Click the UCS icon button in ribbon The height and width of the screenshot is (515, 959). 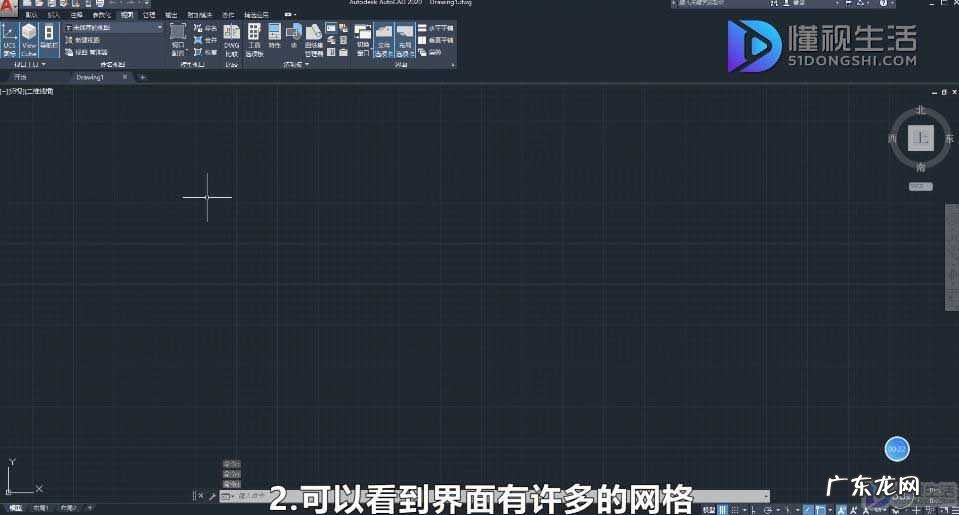coord(9,40)
